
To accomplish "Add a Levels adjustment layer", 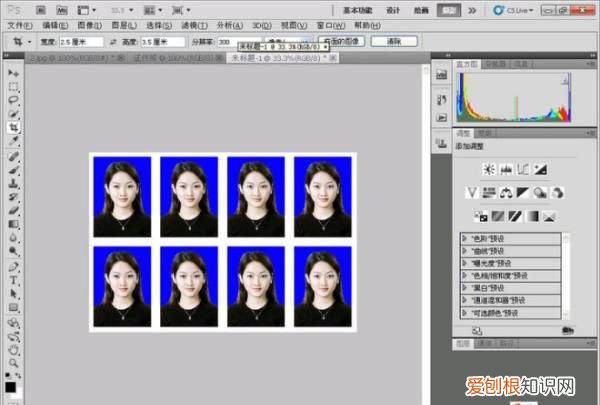I will 505,169.
